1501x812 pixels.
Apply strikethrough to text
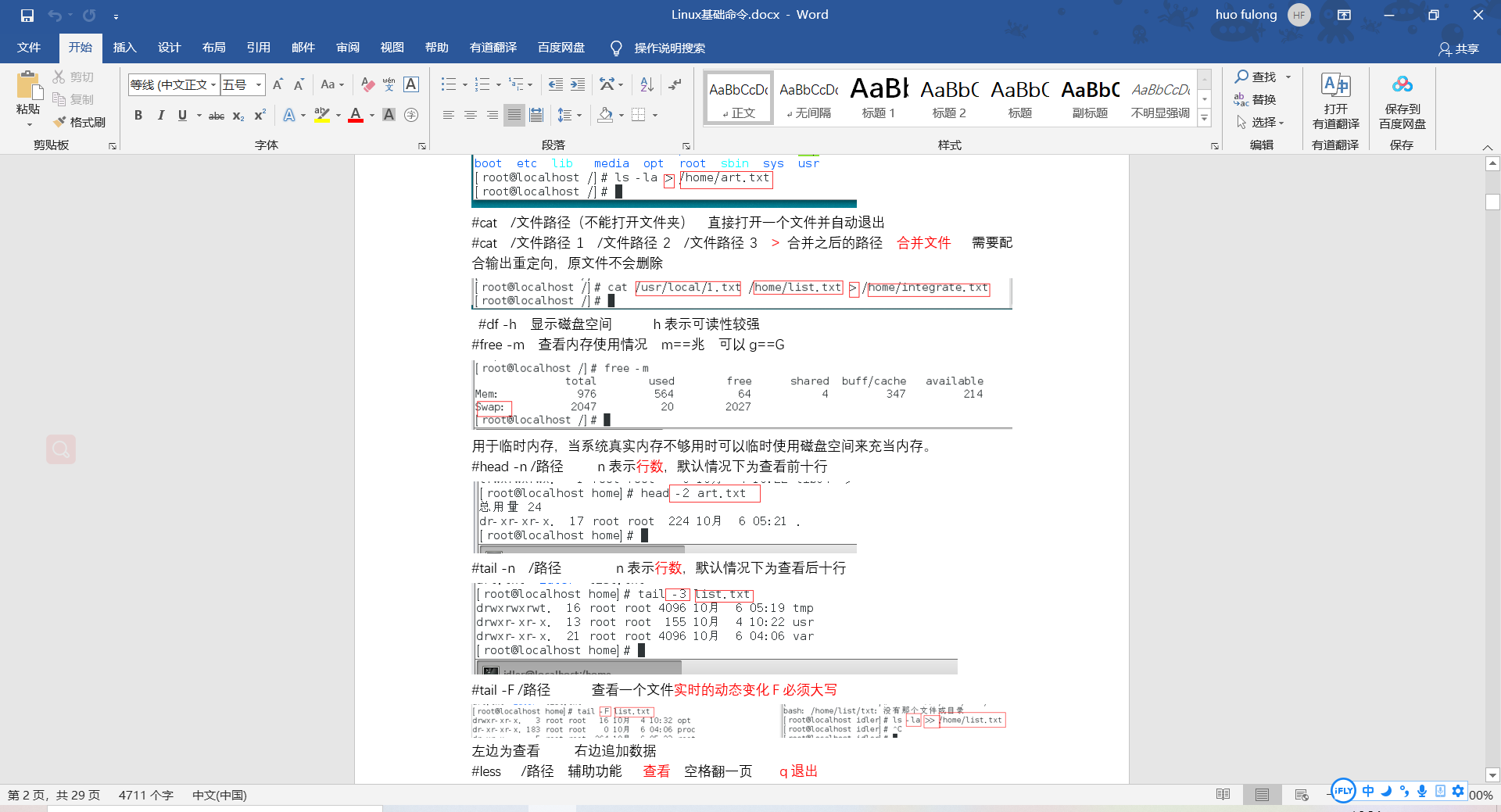(216, 116)
